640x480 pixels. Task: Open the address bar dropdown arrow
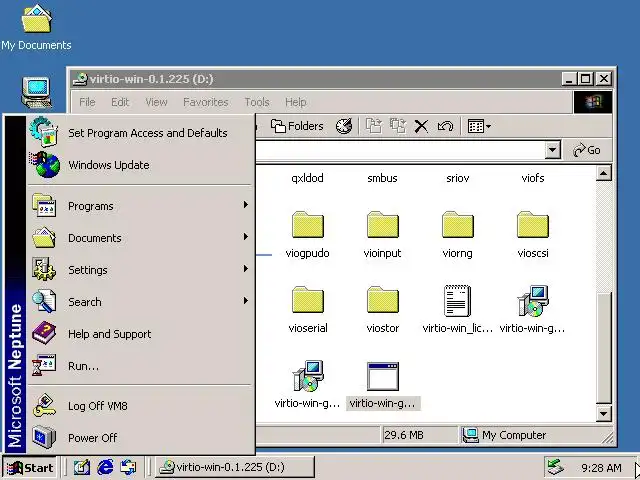click(x=552, y=150)
